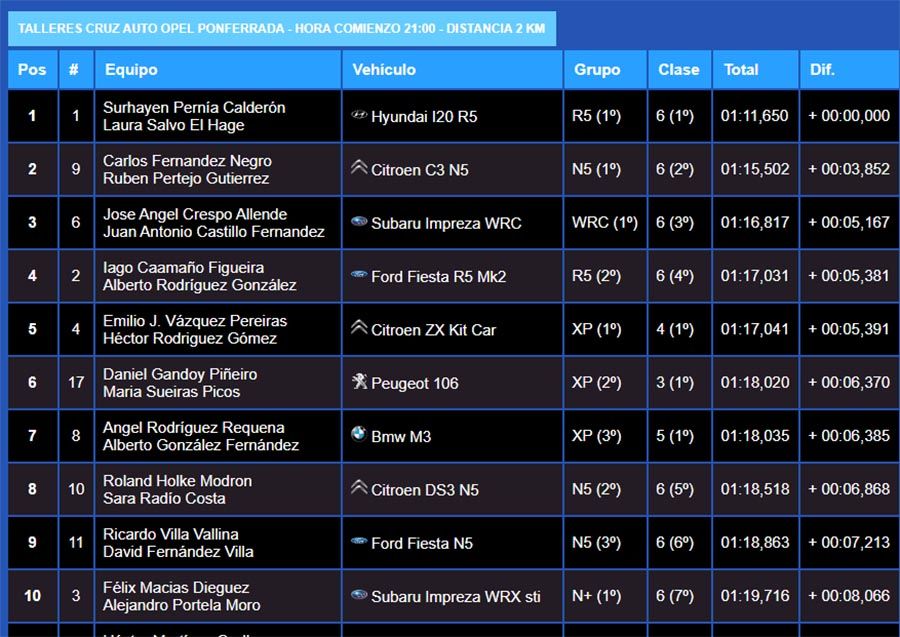Select the Talleres Cruz Auto Opel Ponferrada stage title
The height and width of the screenshot is (637, 900).
point(282,28)
